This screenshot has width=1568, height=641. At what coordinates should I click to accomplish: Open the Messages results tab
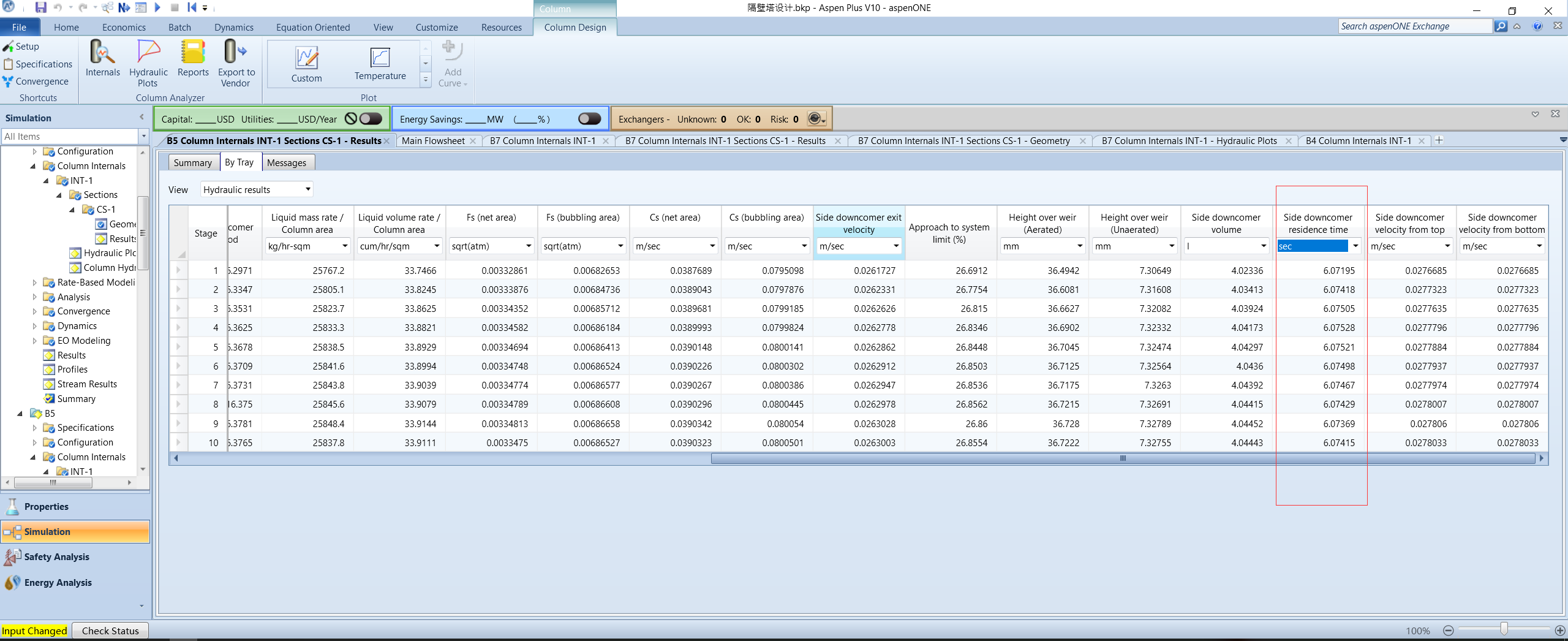(x=287, y=162)
